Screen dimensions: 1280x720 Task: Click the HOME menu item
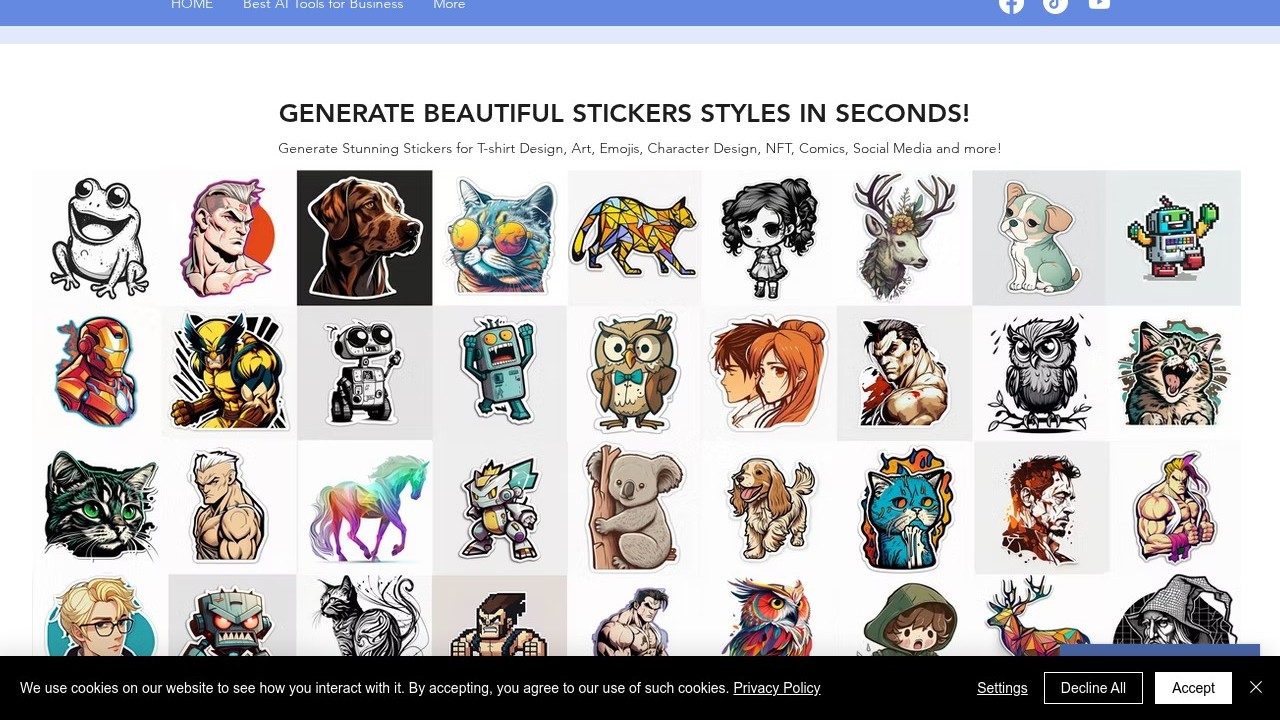[x=192, y=5]
